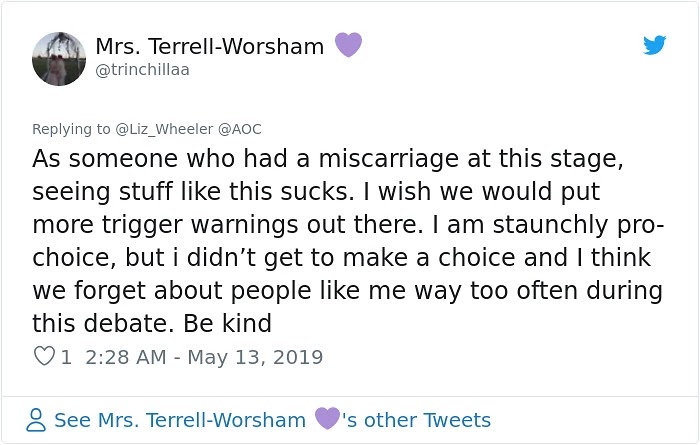Click the Twitter bird logo

pos(654,46)
